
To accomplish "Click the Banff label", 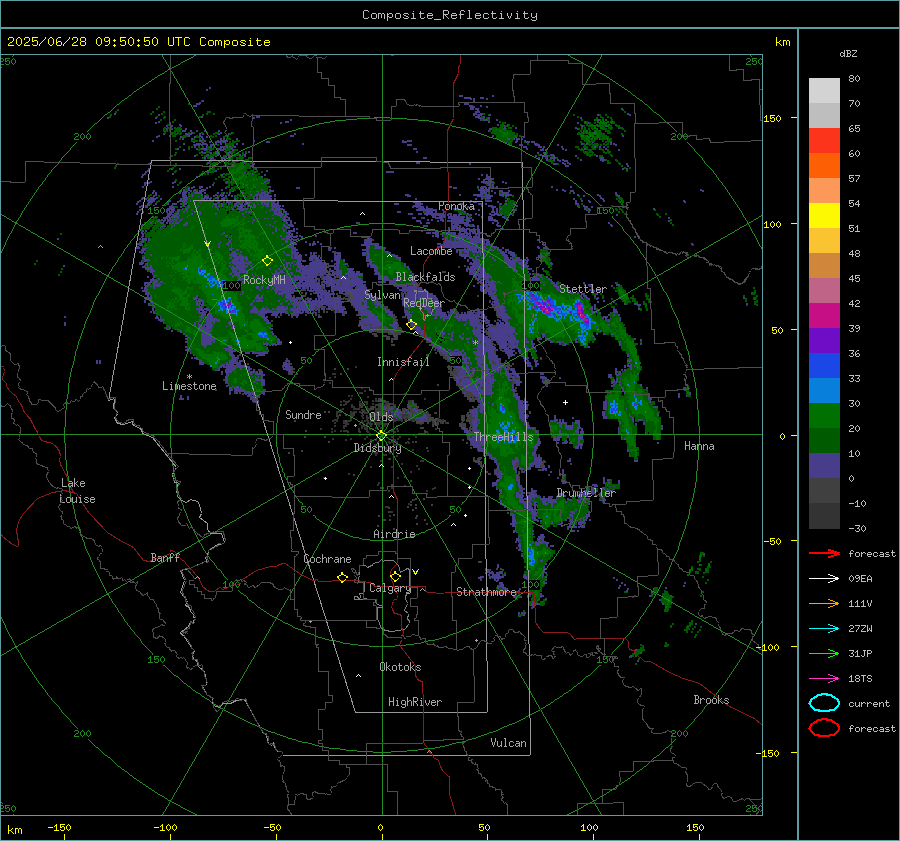I will tap(165, 557).
